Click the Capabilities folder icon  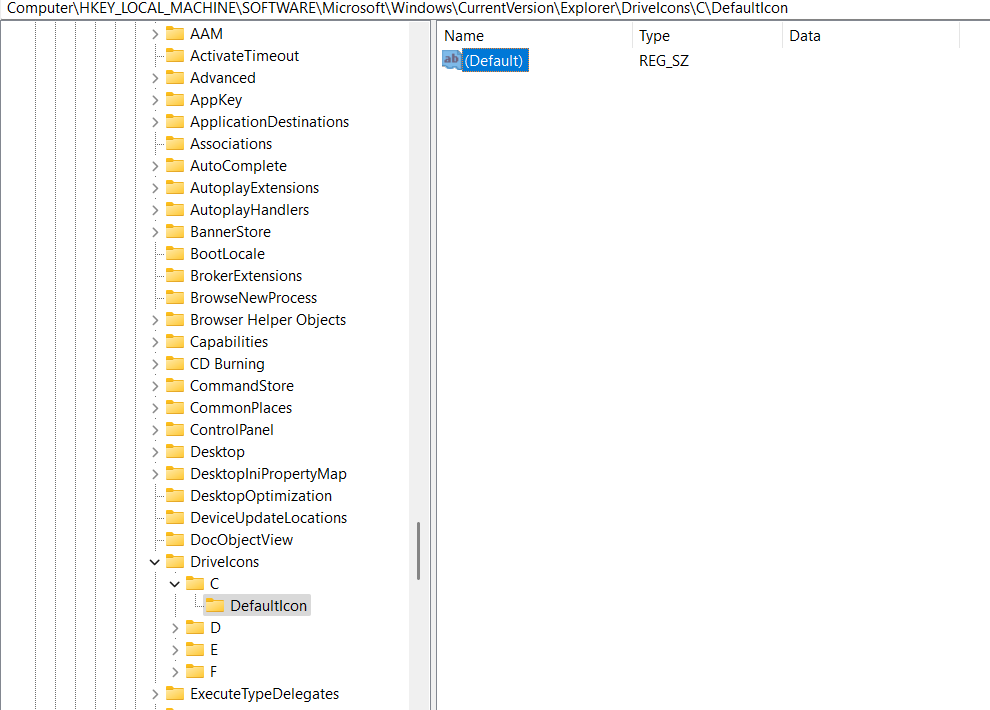[175, 341]
